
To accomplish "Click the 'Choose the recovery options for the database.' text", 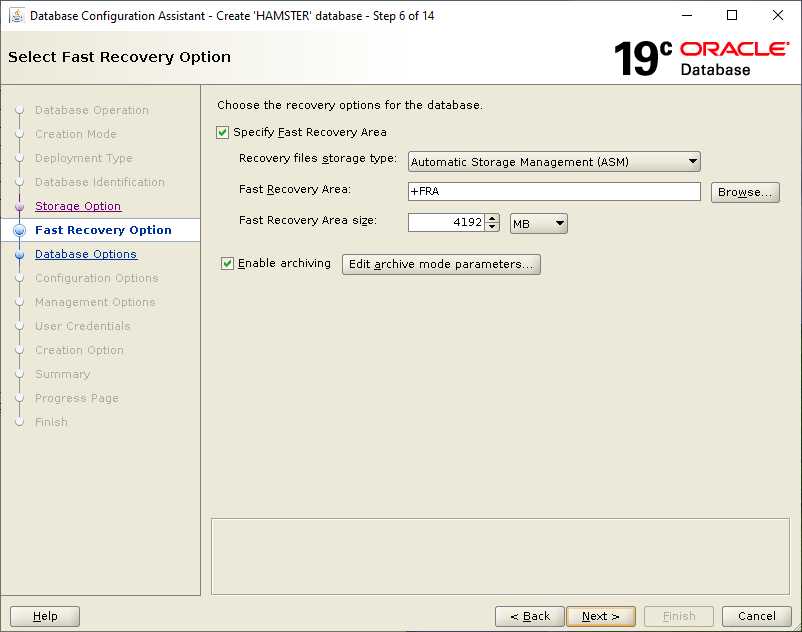I will point(350,105).
